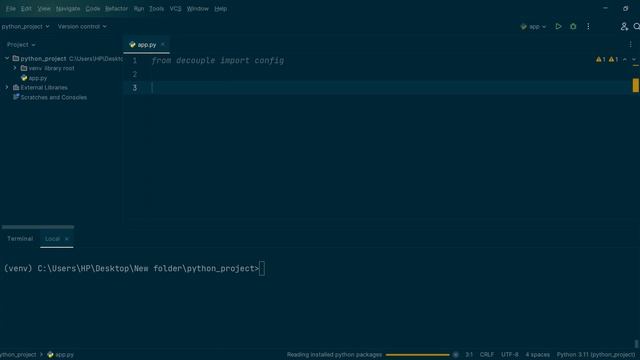Image resolution: width=640 pixels, height=360 pixels.
Task: Click the venv folder icon
Action: click(24, 68)
